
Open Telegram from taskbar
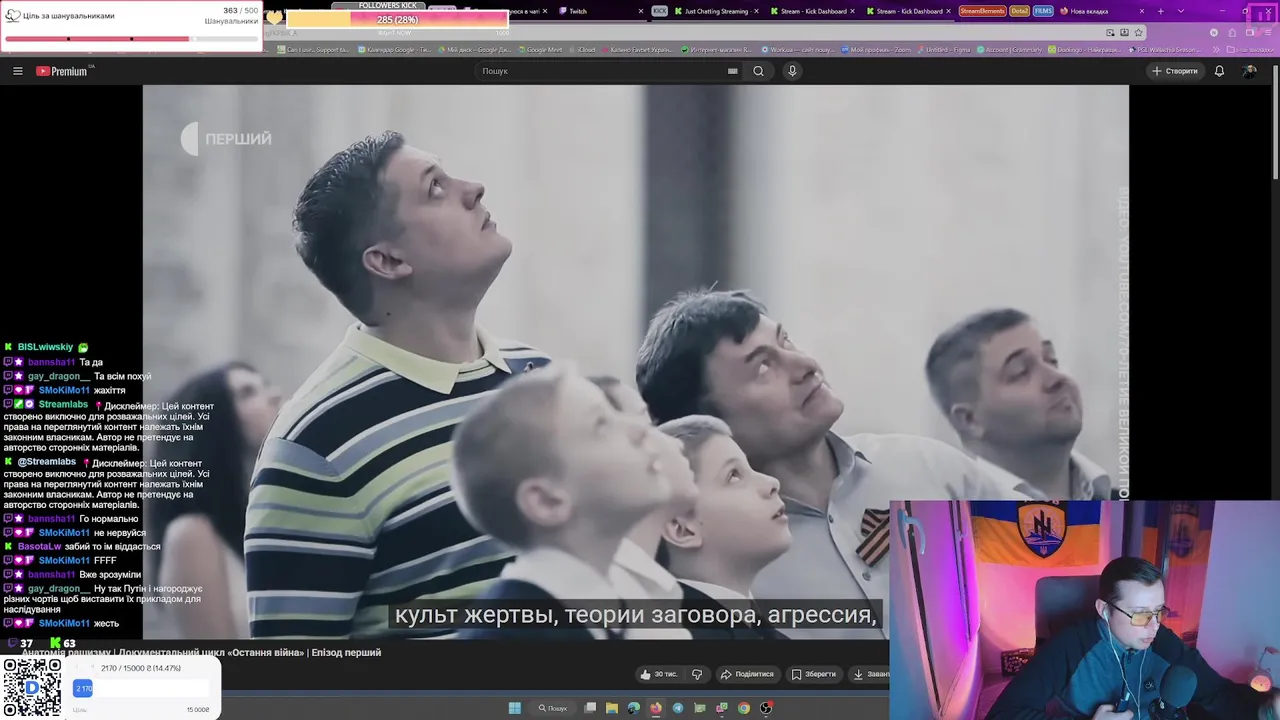(678, 708)
